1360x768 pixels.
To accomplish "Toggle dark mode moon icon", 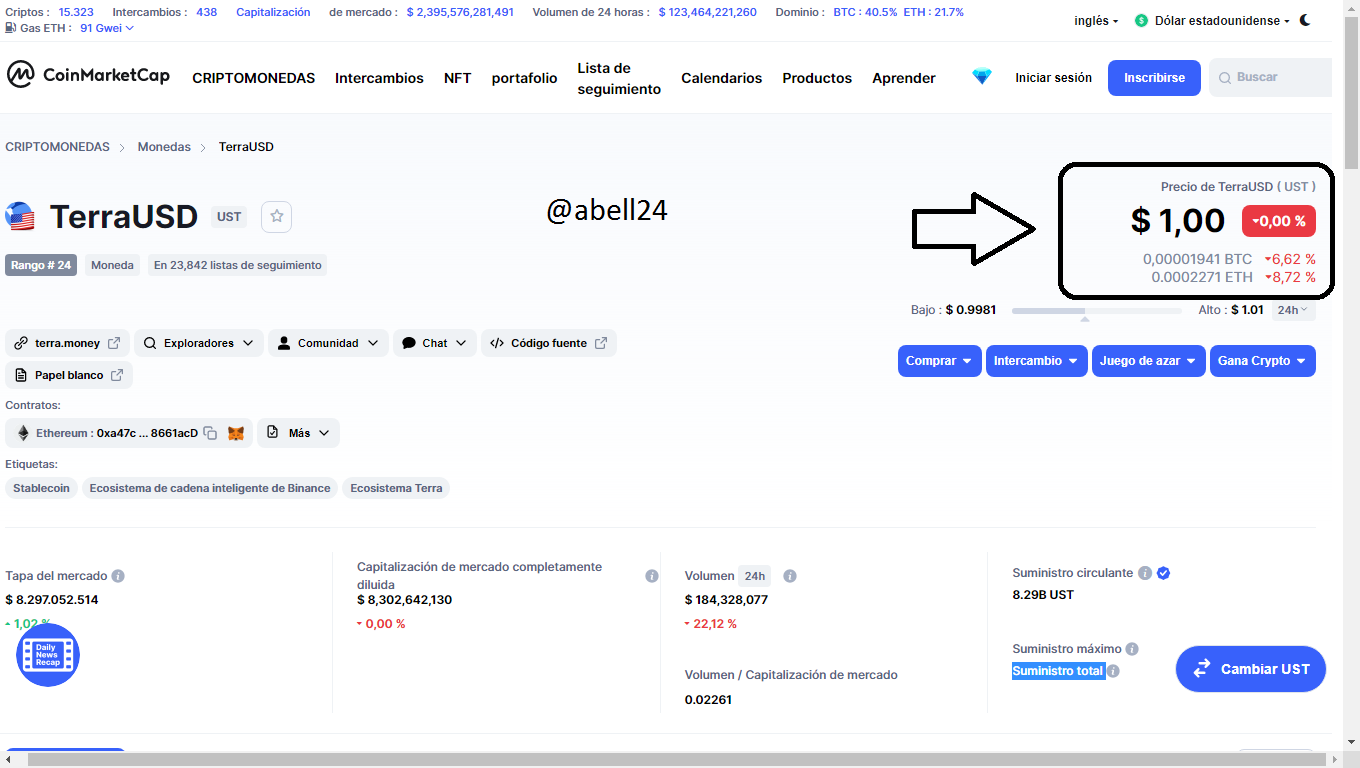I will point(1305,20).
